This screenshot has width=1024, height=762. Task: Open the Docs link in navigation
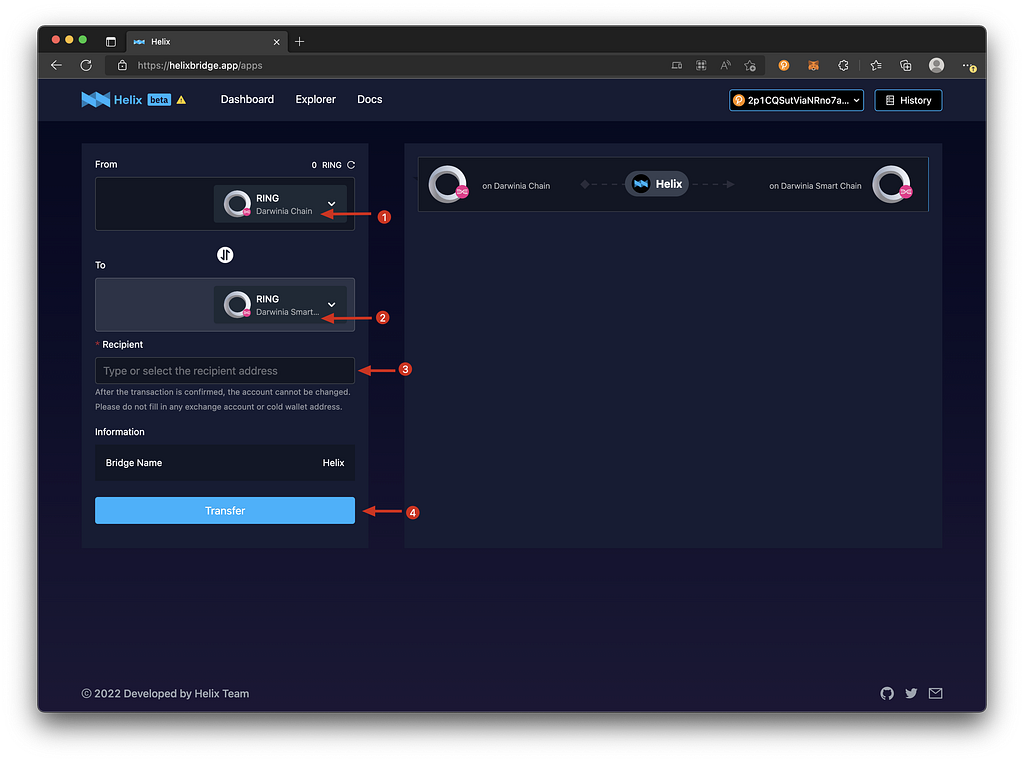(x=370, y=99)
